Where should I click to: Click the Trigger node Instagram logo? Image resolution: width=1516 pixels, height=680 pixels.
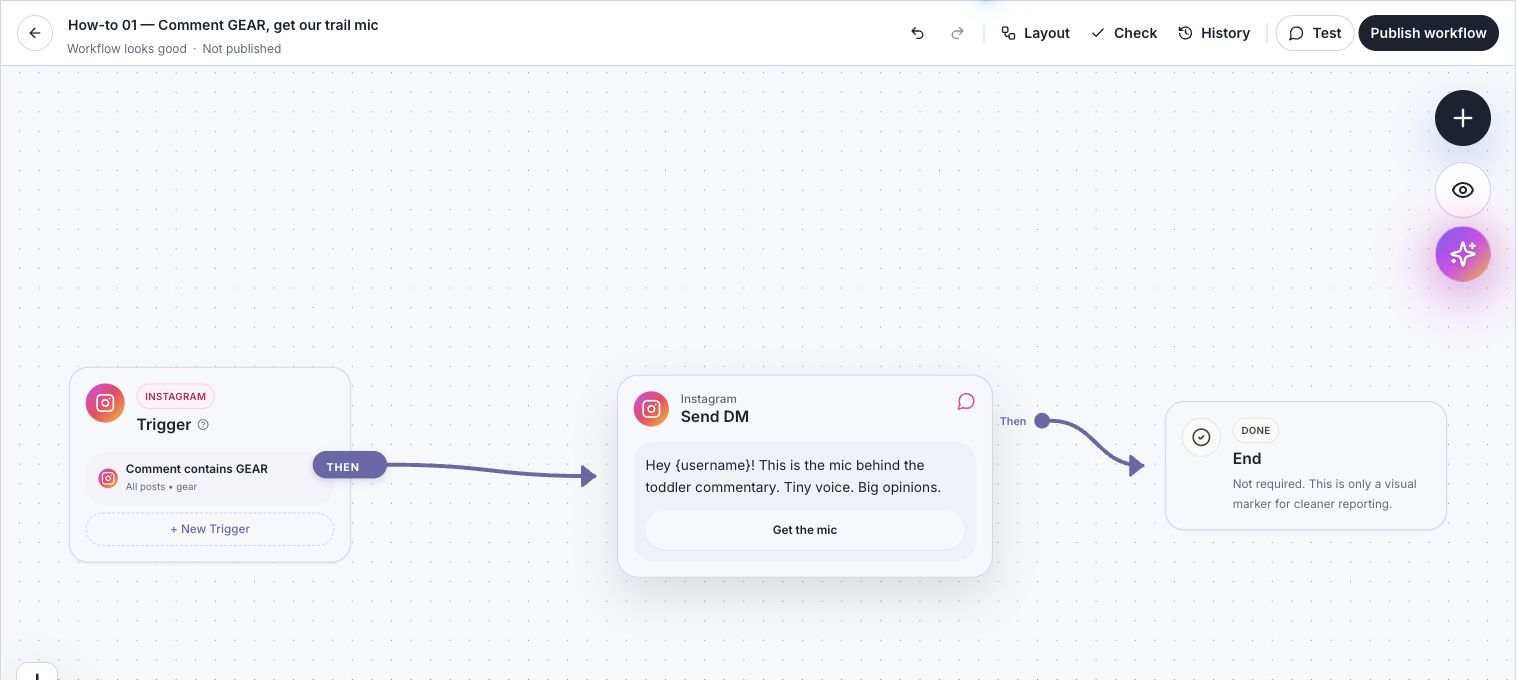105,403
